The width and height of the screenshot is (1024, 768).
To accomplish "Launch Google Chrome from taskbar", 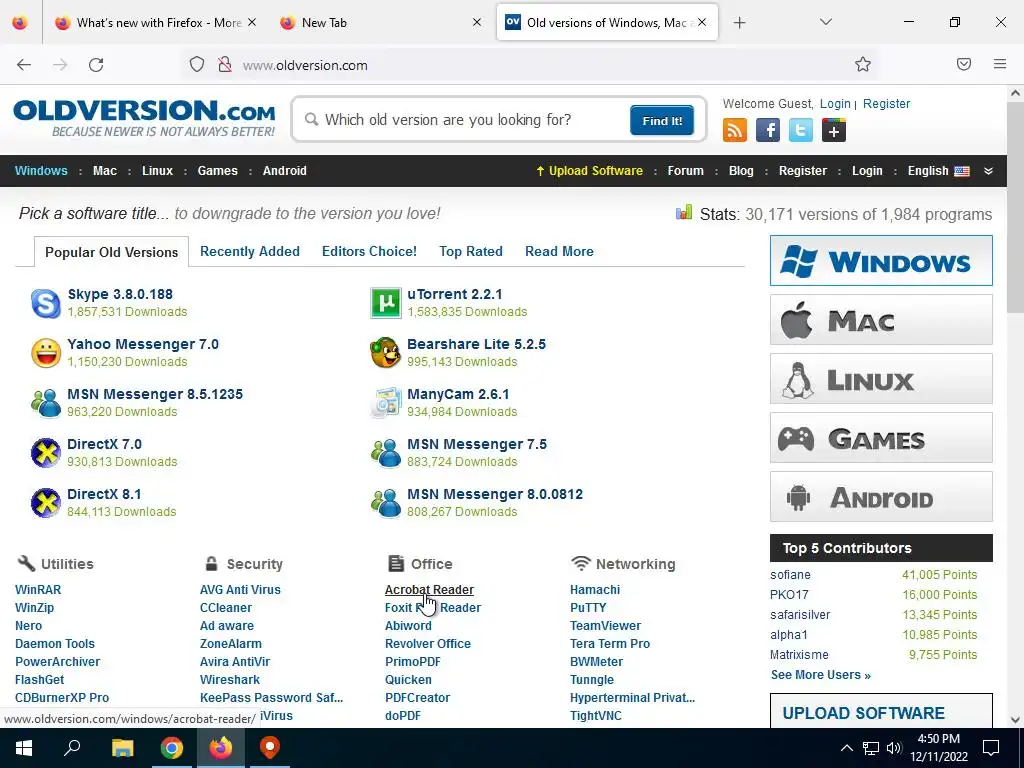I will 172,748.
